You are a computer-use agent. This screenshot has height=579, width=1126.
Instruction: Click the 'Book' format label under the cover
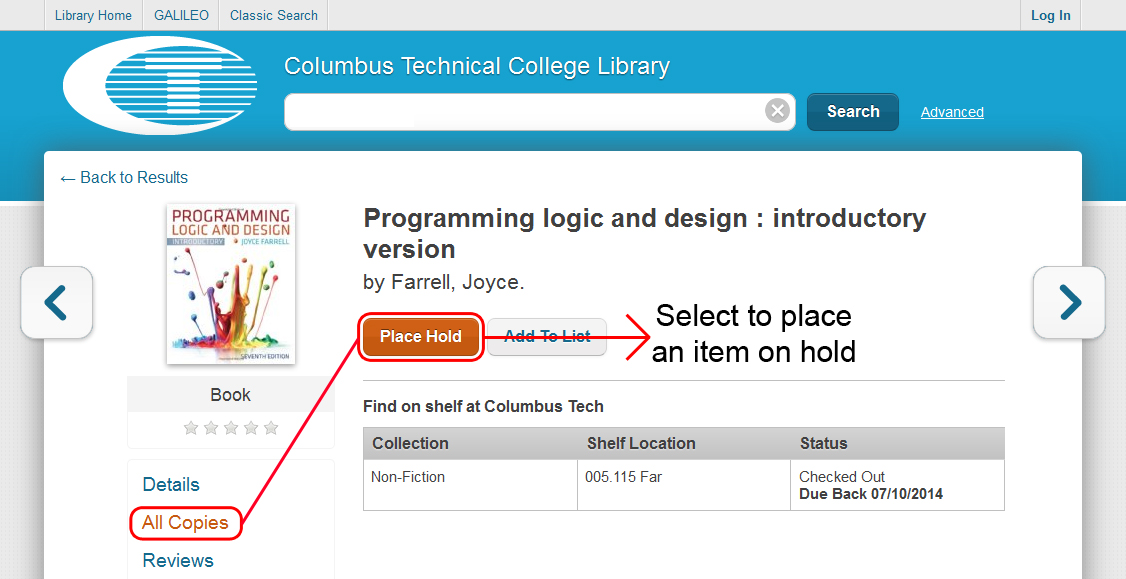click(x=231, y=395)
